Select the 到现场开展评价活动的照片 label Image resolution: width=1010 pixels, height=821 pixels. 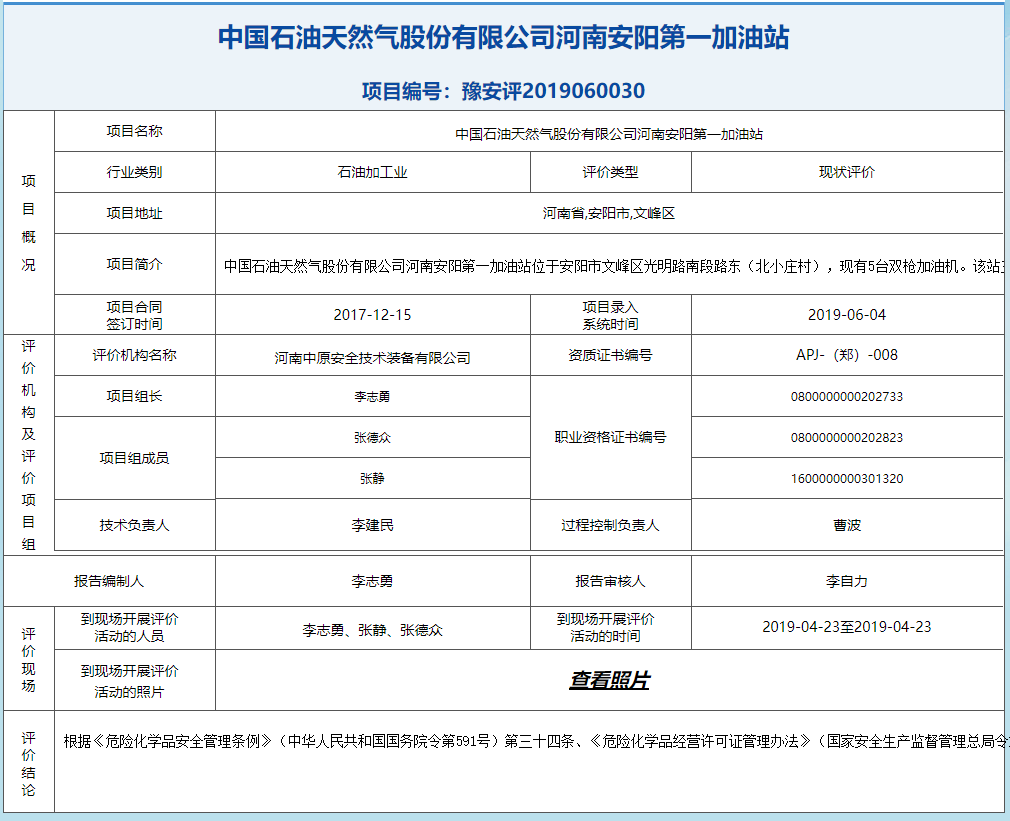click(129, 681)
